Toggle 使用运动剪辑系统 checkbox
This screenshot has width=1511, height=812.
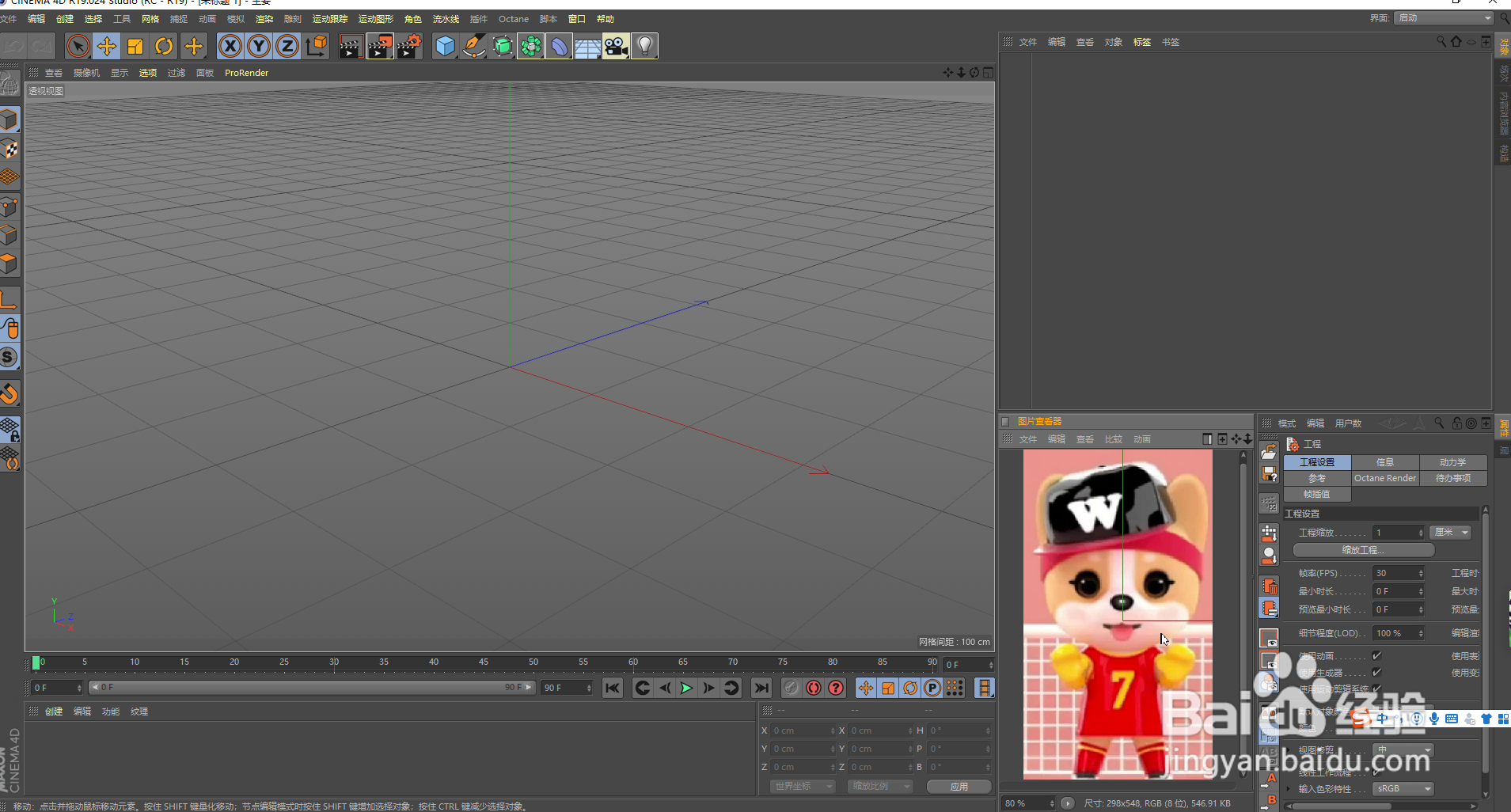1376,689
